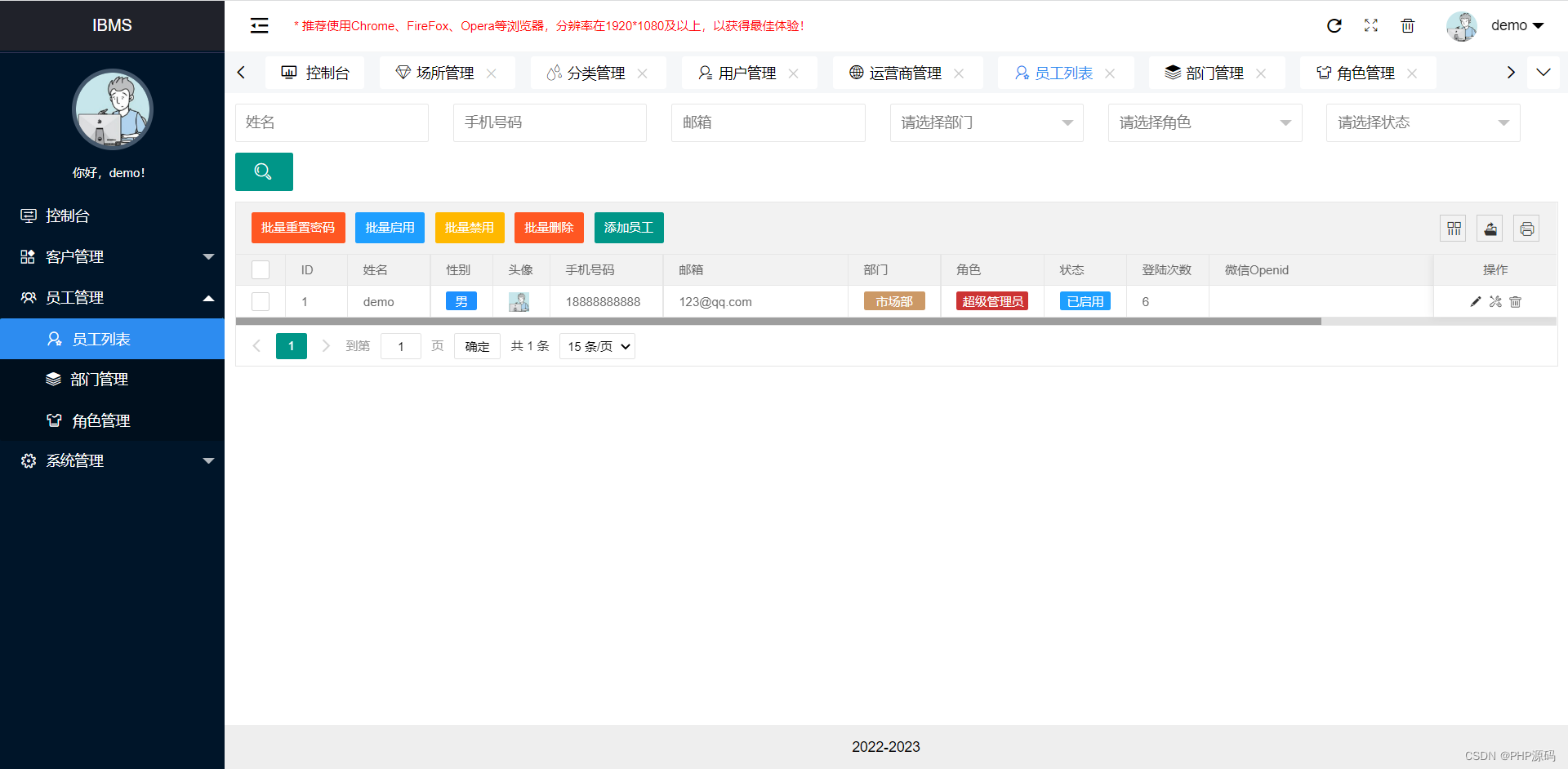Open the tab operations dropdown chevron
1568x769 pixels.
(1543, 73)
